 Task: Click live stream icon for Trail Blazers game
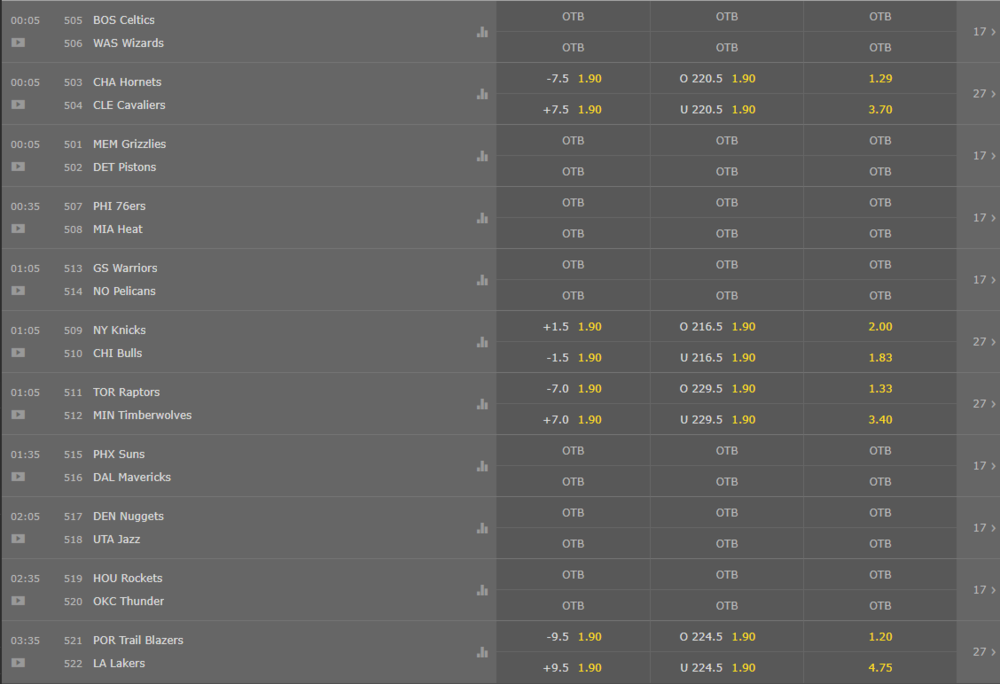pyautogui.click(x=18, y=663)
